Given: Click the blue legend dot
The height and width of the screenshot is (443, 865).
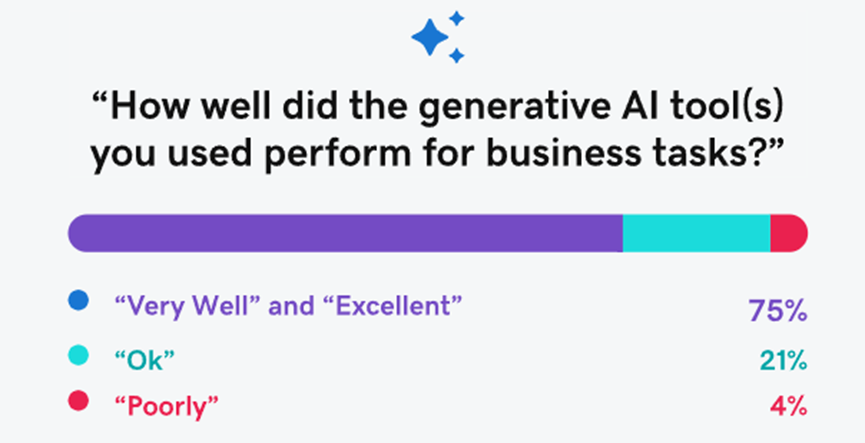Looking at the screenshot, I should (78, 301).
